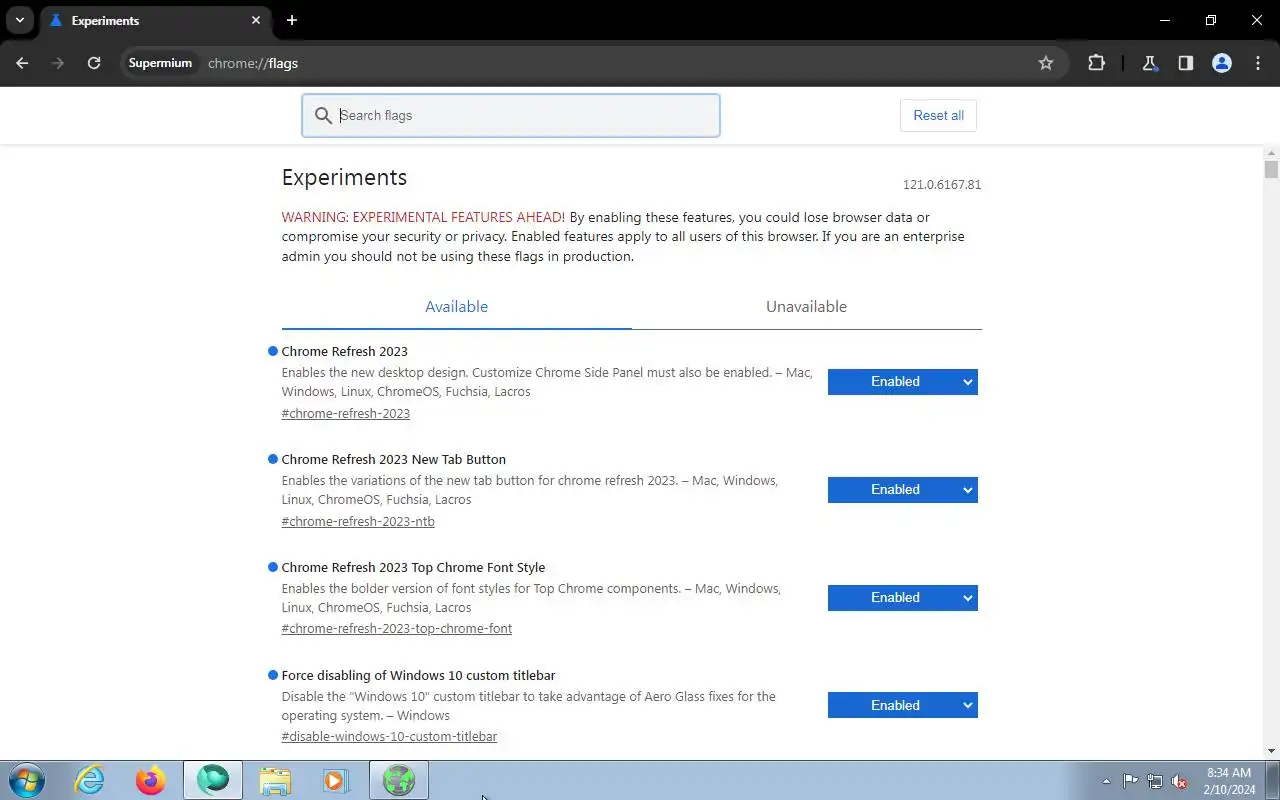1280x800 pixels.
Task: Open a new tab with plus button
Action: (x=292, y=20)
